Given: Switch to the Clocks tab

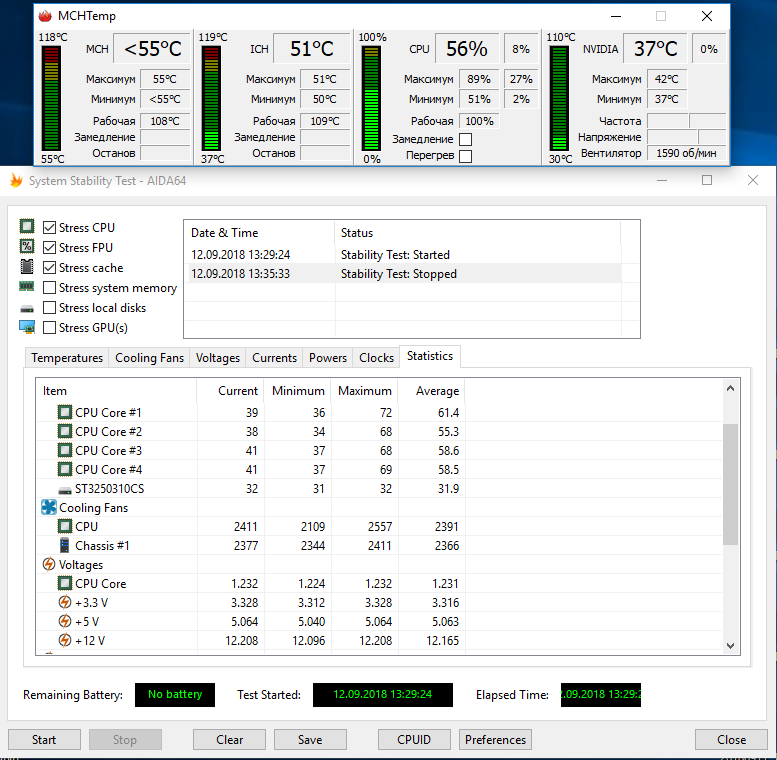Looking at the screenshot, I should pos(376,358).
